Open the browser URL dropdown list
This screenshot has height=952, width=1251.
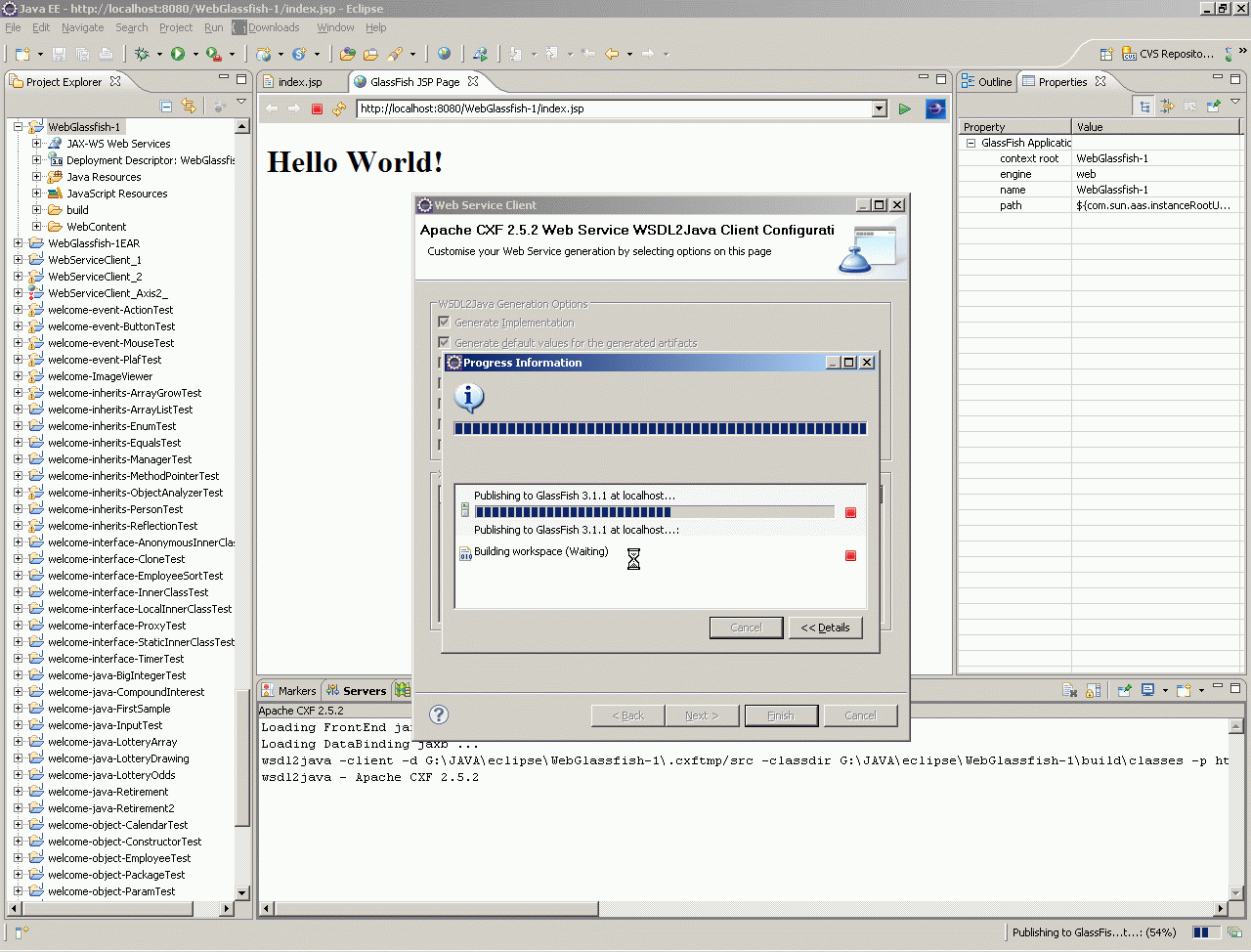(879, 108)
